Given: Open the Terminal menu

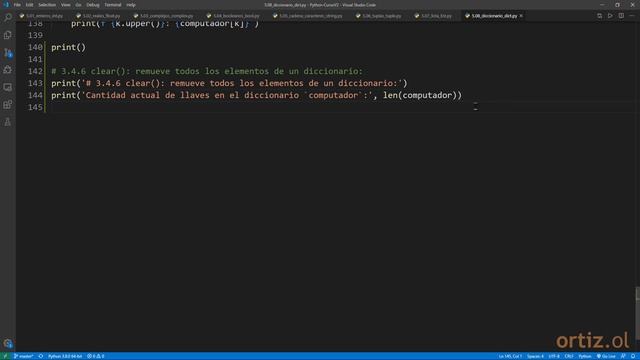Looking at the screenshot, I should [113, 5].
